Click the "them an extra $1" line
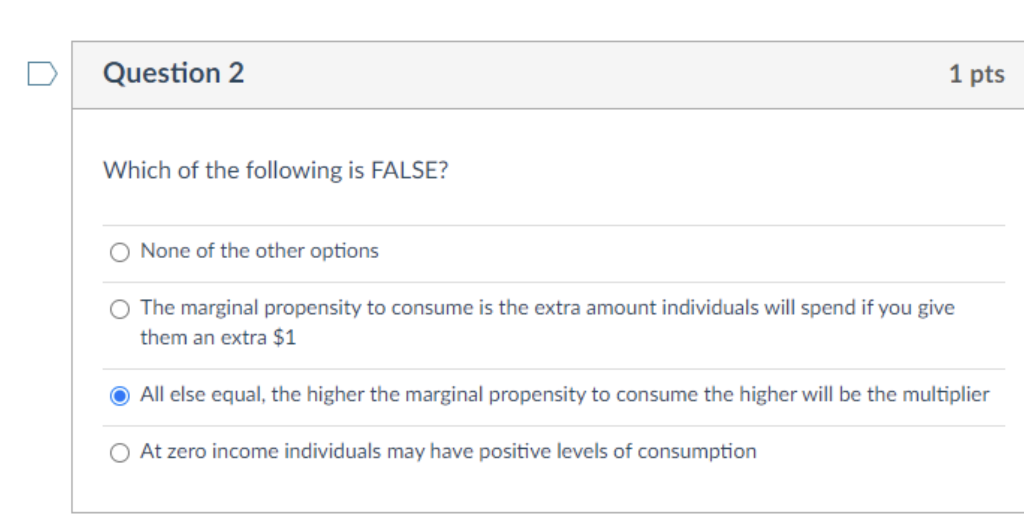1024x519 pixels. [218, 338]
